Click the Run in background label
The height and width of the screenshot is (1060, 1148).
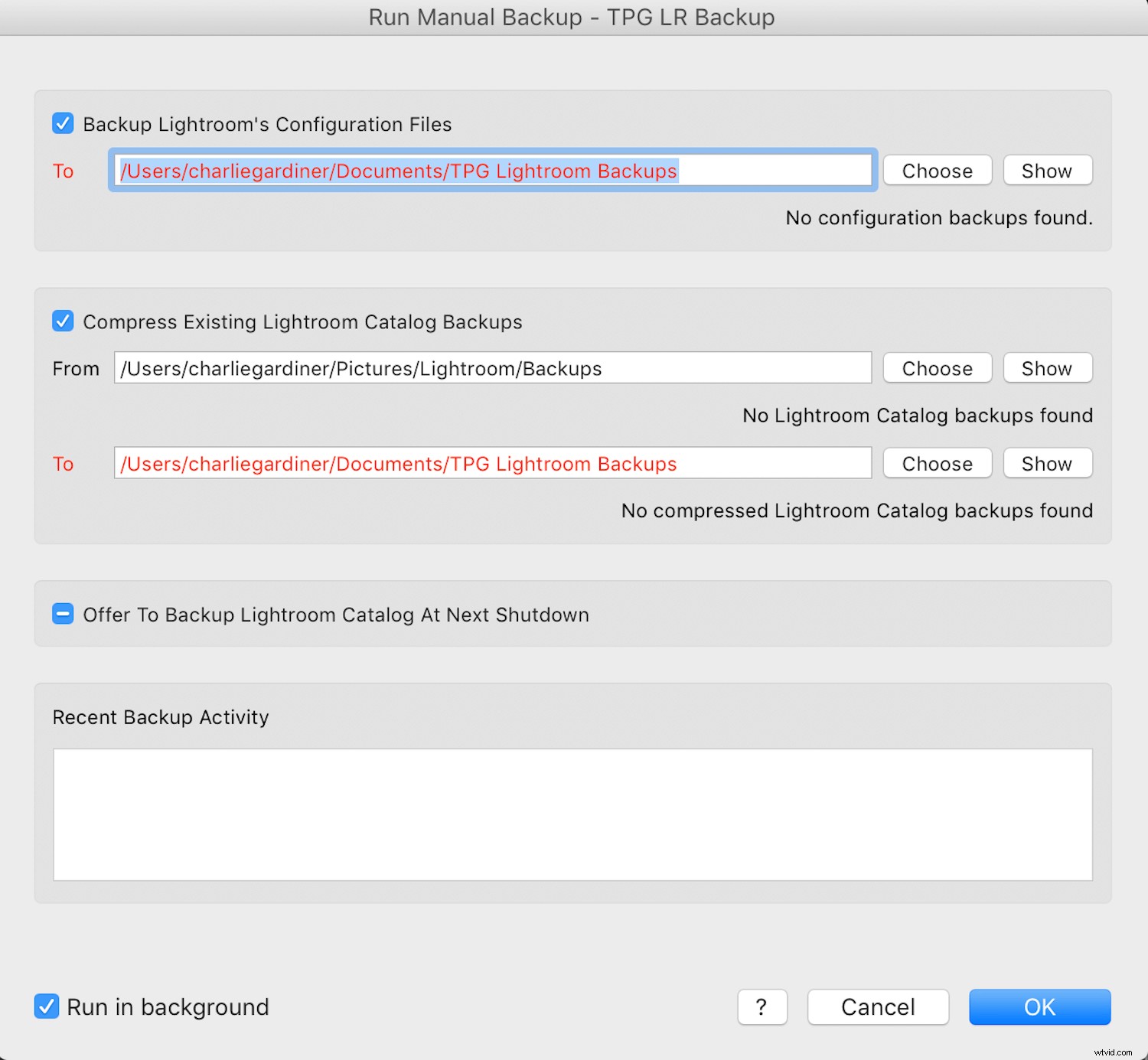click(x=168, y=1007)
